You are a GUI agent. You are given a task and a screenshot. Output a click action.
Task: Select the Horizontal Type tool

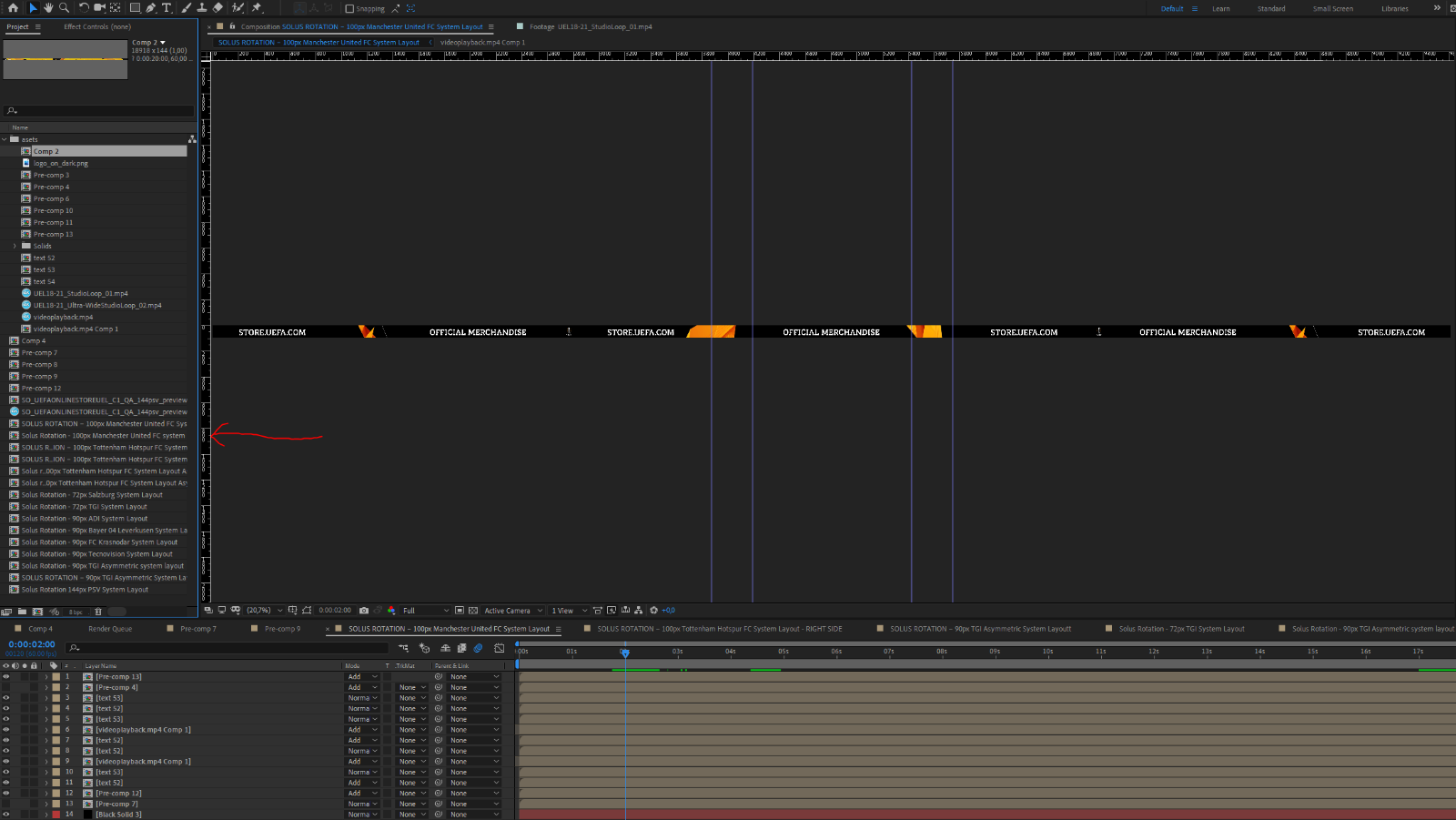coord(167,7)
